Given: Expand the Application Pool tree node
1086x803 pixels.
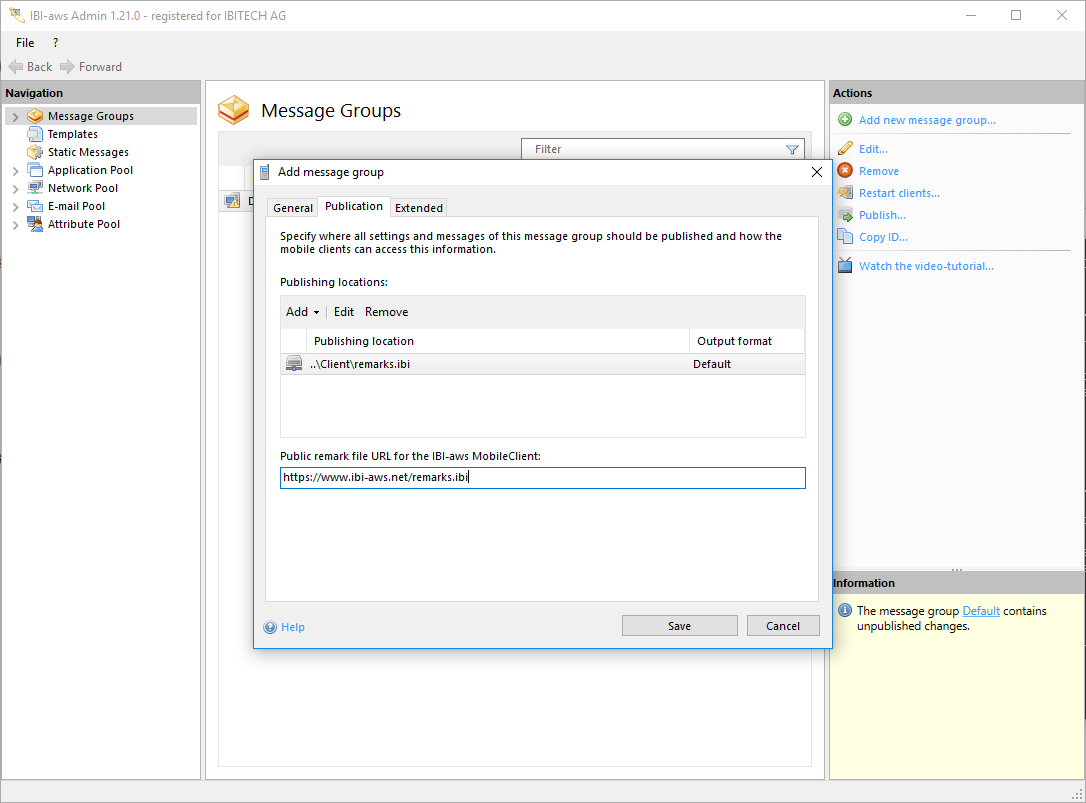Looking at the screenshot, I should [15, 171].
